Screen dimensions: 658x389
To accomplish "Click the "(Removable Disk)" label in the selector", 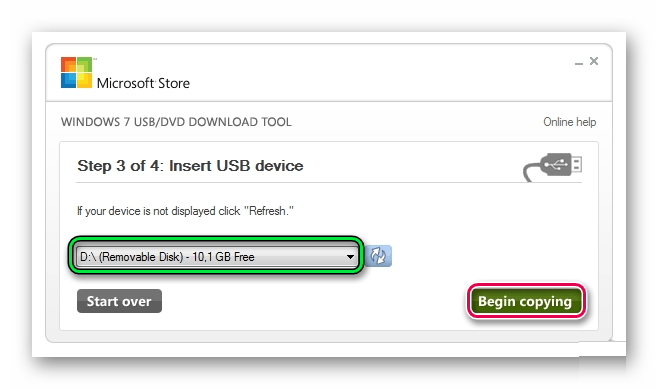I will click(141, 257).
